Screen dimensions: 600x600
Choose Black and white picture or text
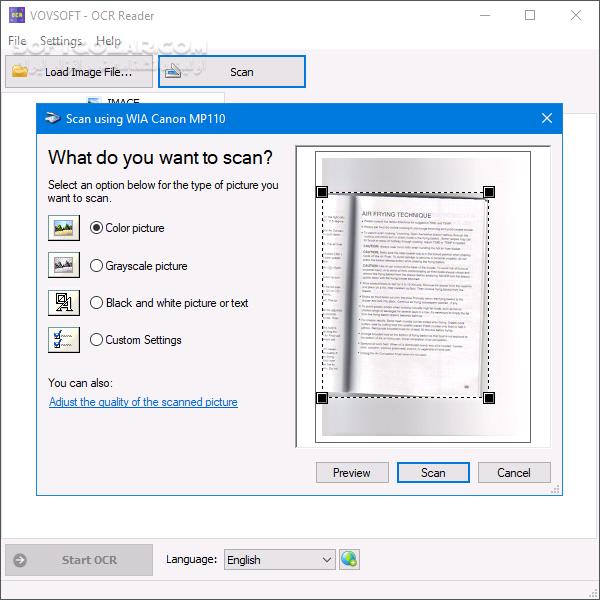tap(96, 303)
